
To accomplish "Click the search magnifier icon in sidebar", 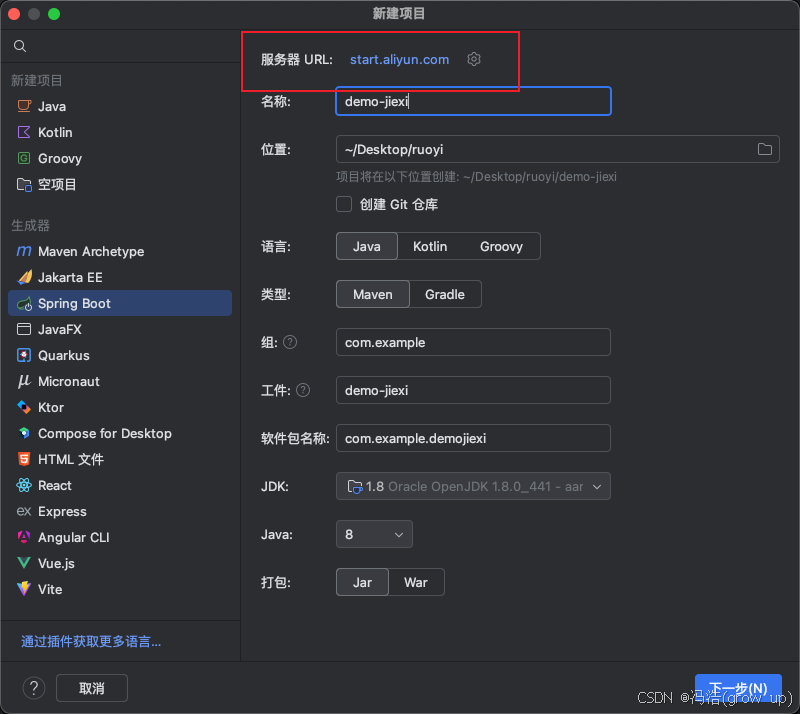I will [x=20, y=46].
